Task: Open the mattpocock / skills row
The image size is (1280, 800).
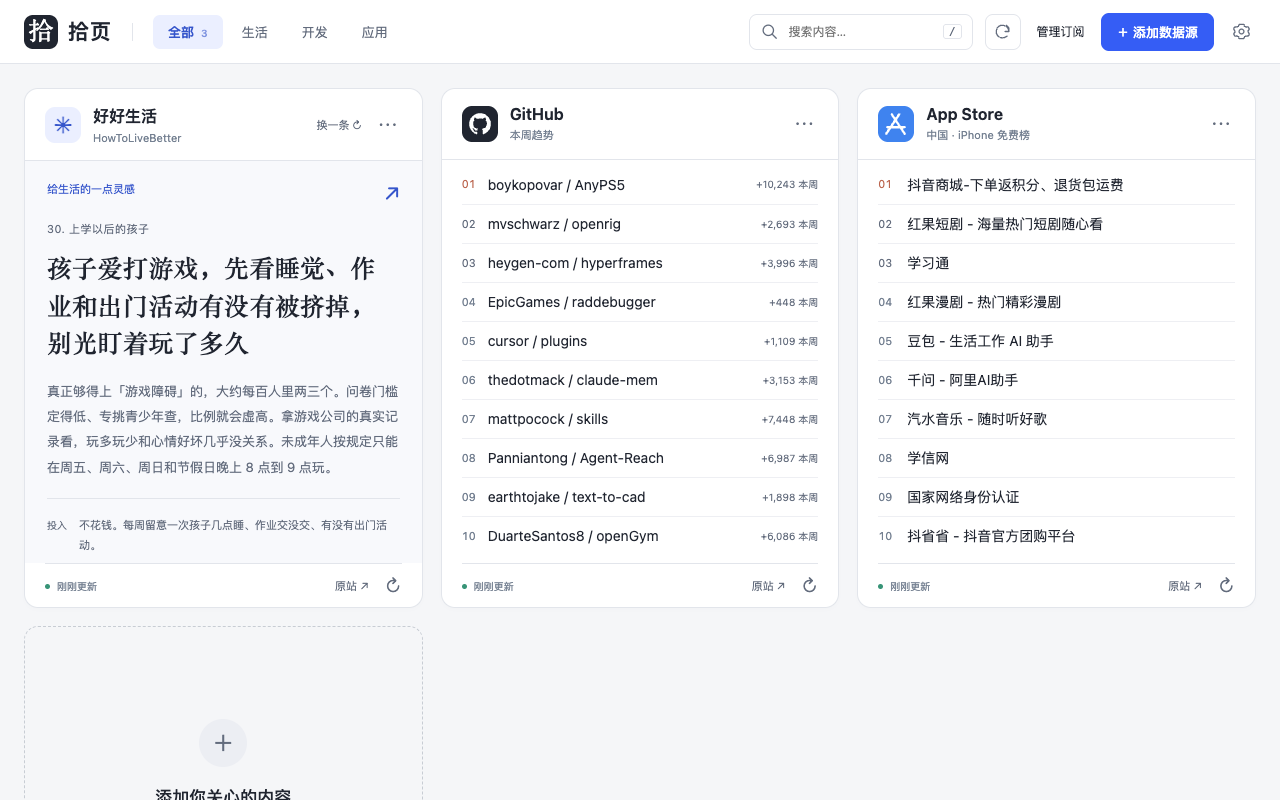Action: coord(640,419)
